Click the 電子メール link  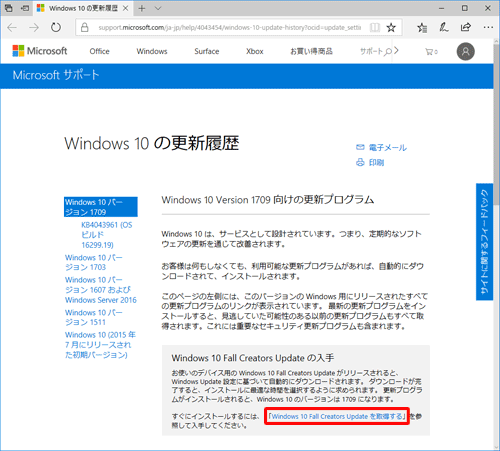click(381, 147)
